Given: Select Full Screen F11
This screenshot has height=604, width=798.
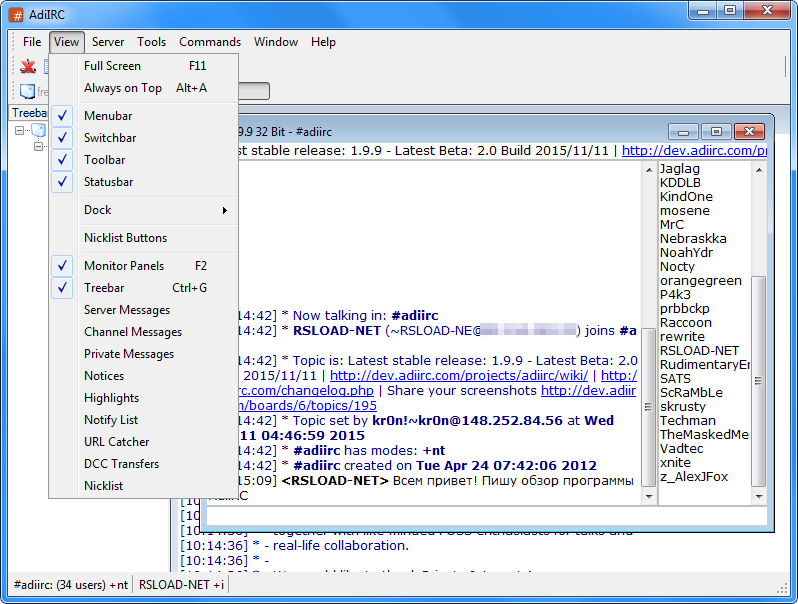Looking at the screenshot, I should pyautogui.click(x=144, y=66).
